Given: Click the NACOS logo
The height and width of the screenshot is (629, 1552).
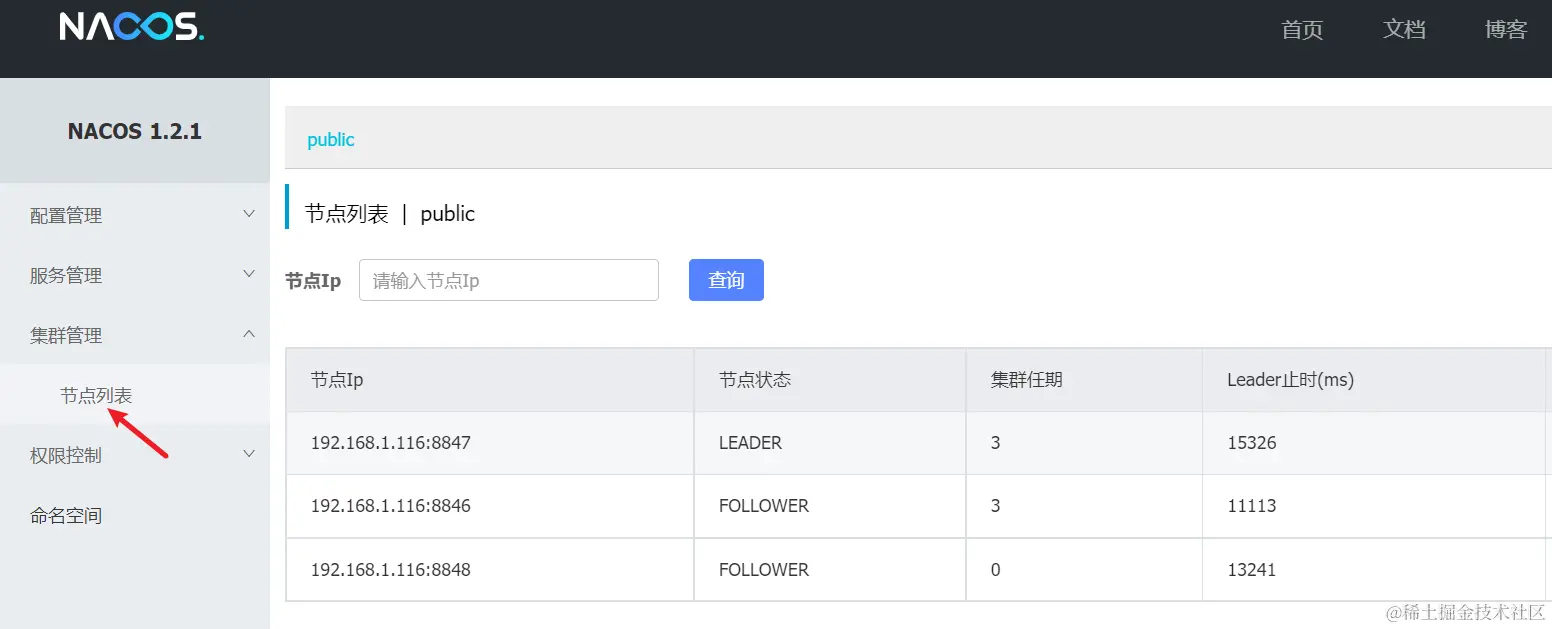Looking at the screenshot, I should [132, 27].
